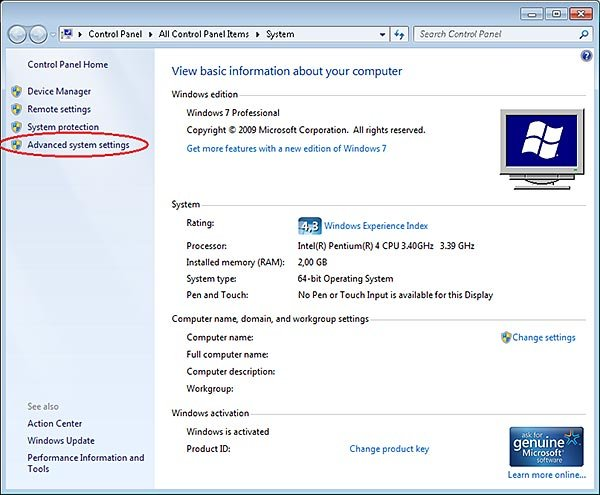
Task: Go to Control Panel Home
Action: 68,65
